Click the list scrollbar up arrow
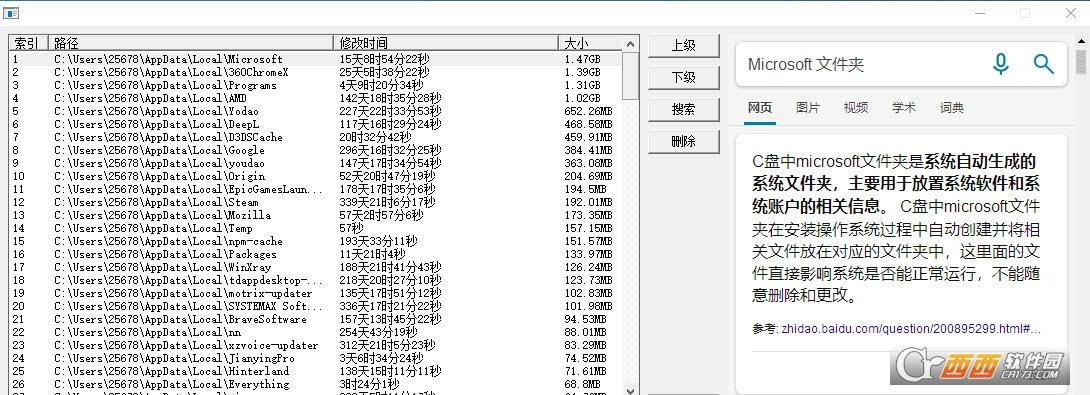The image size is (1090, 395). tap(631, 44)
